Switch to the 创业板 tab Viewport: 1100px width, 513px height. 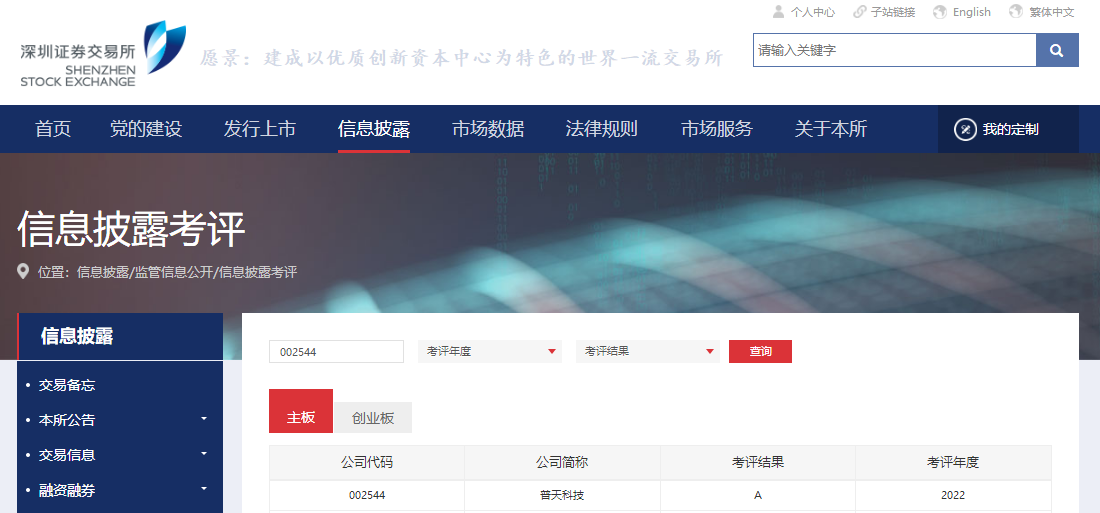point(373,418)
